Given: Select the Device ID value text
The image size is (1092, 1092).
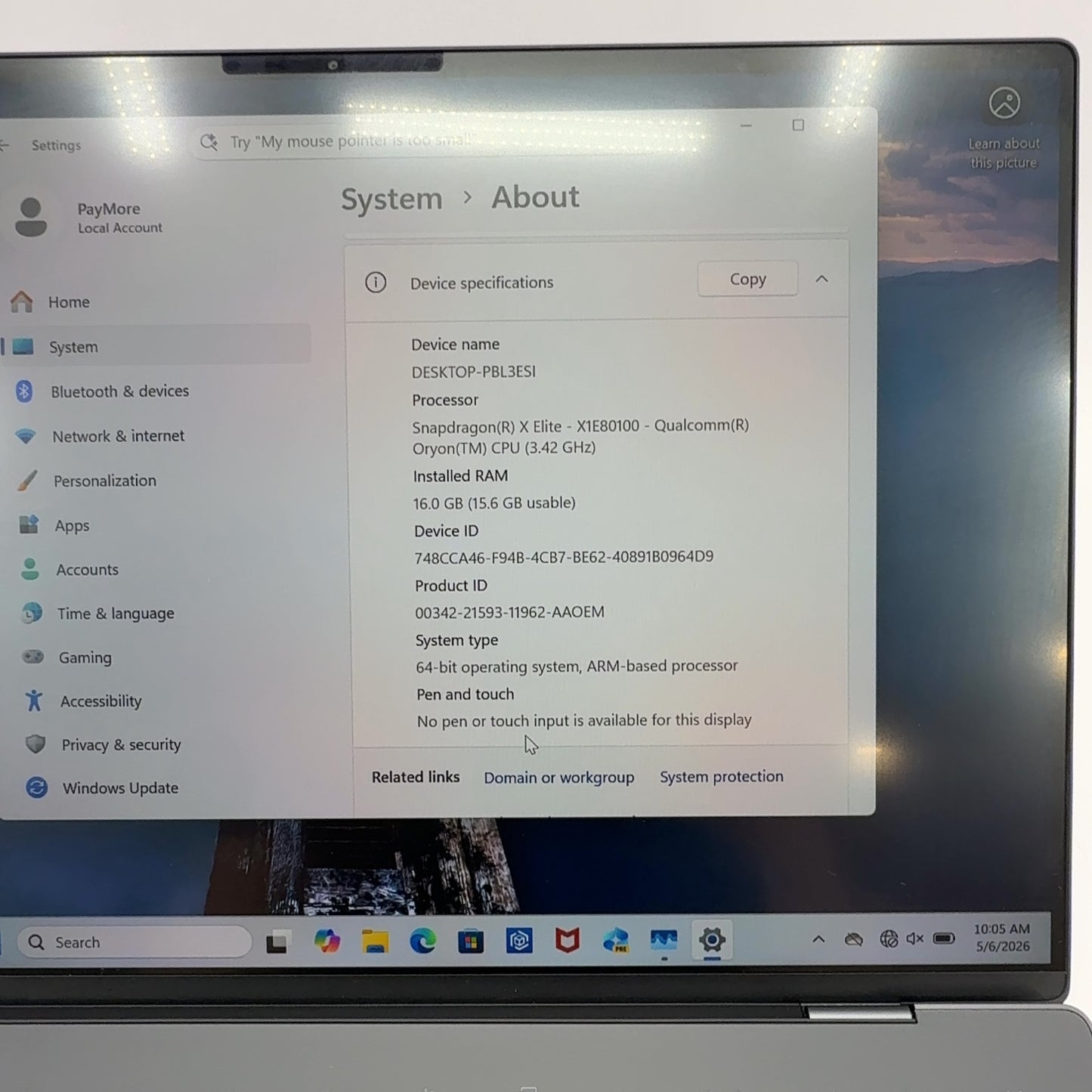Looking at the screenshot, I should [x=564, y=557].
